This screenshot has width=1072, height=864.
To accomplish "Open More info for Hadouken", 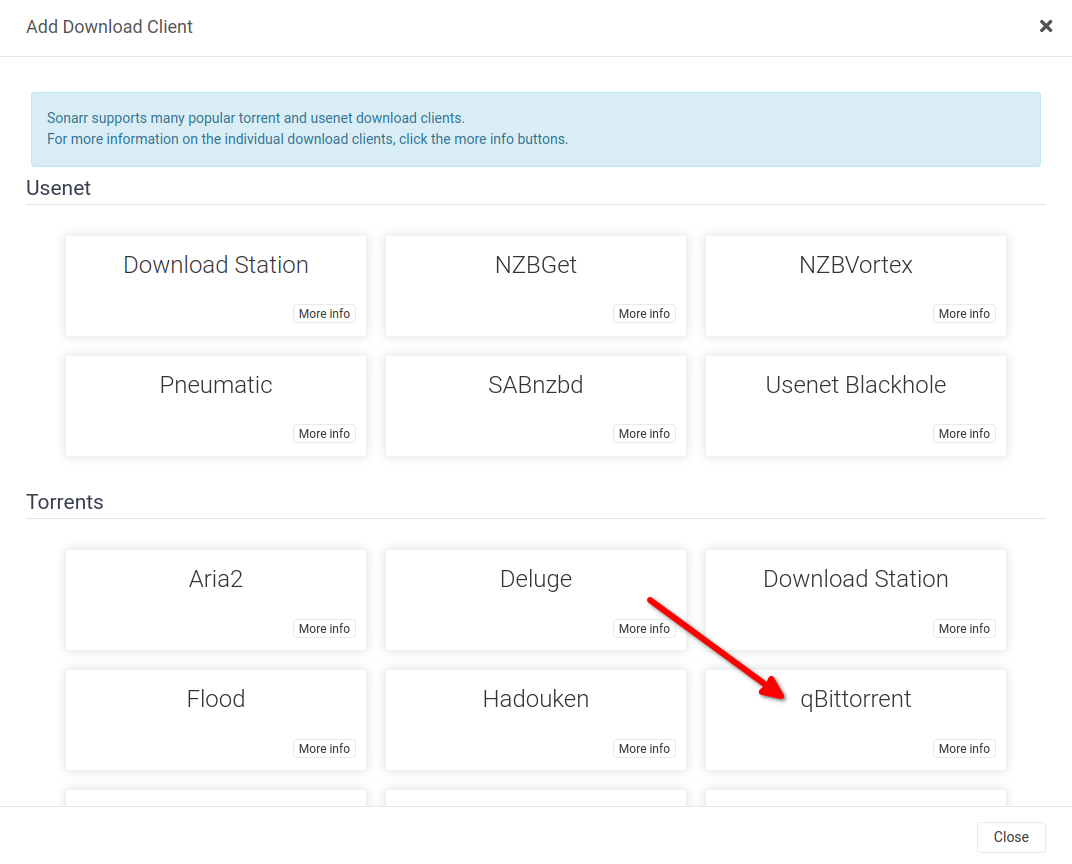I will [644, 748].
